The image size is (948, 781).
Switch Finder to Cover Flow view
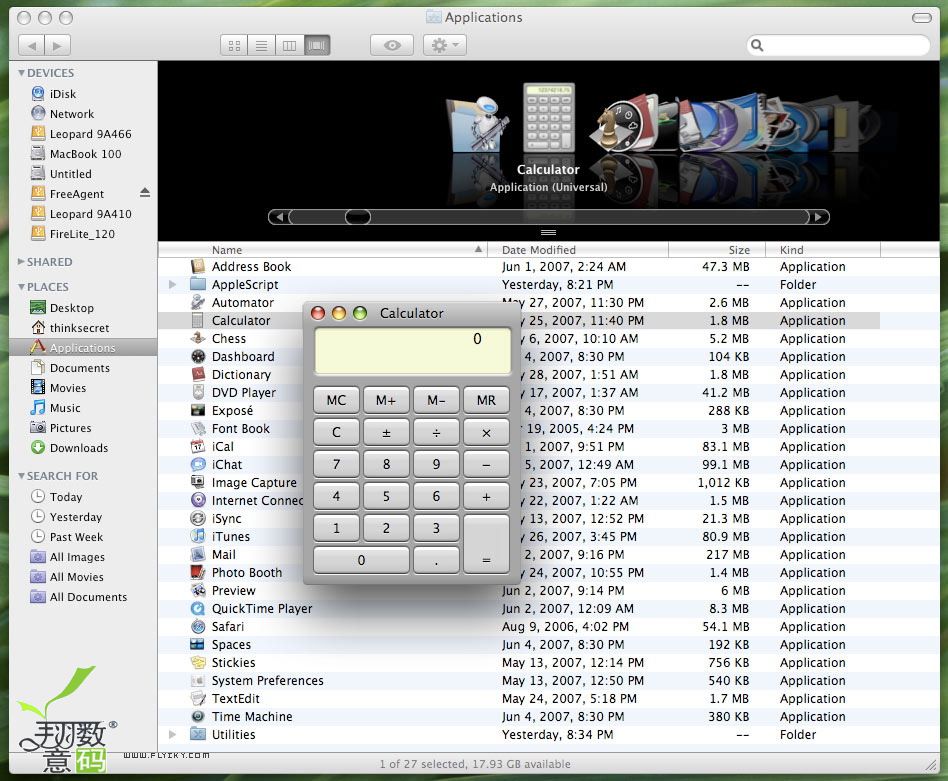(317, 45)
